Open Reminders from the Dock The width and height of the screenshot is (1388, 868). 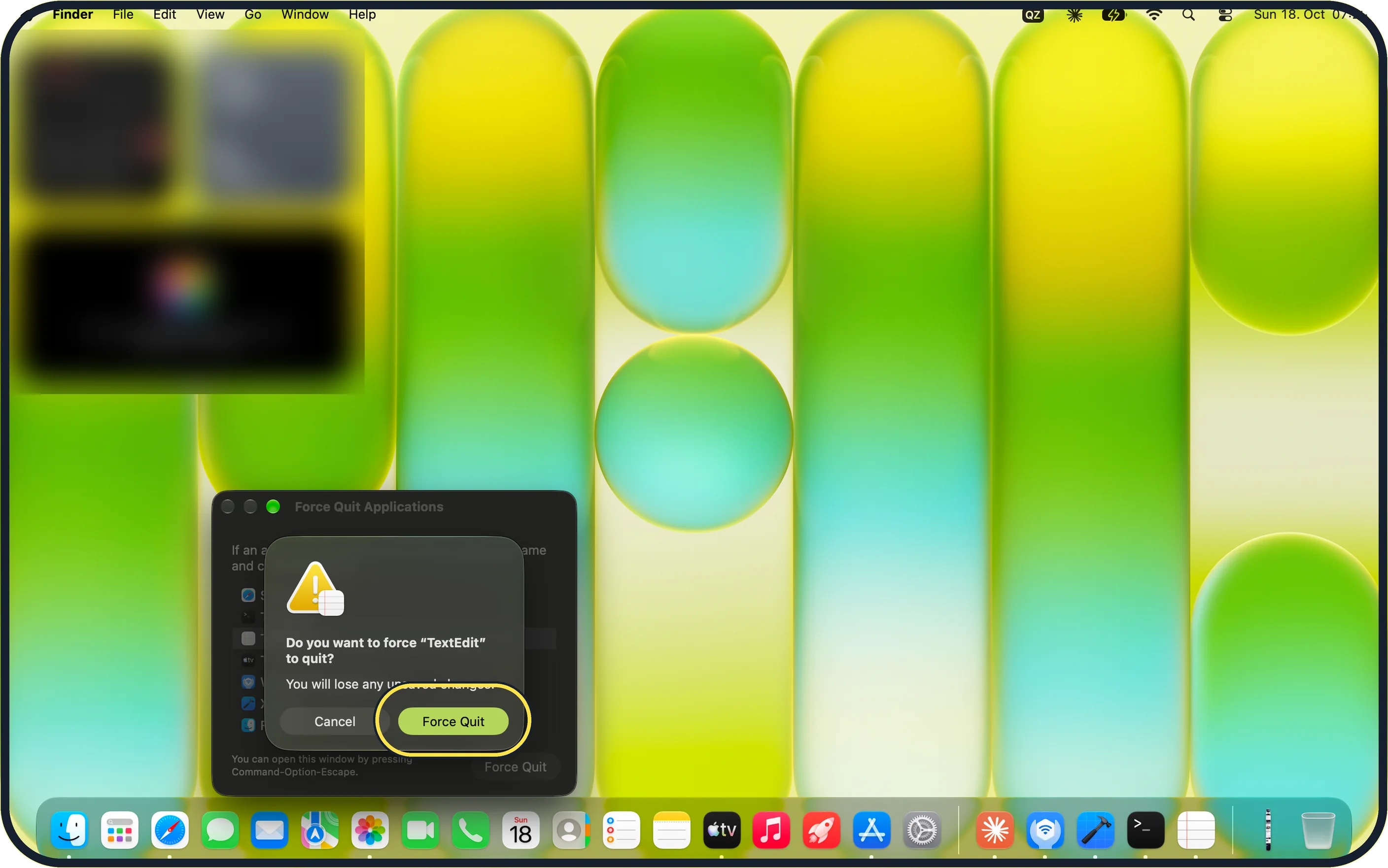(x=621, y=830)
